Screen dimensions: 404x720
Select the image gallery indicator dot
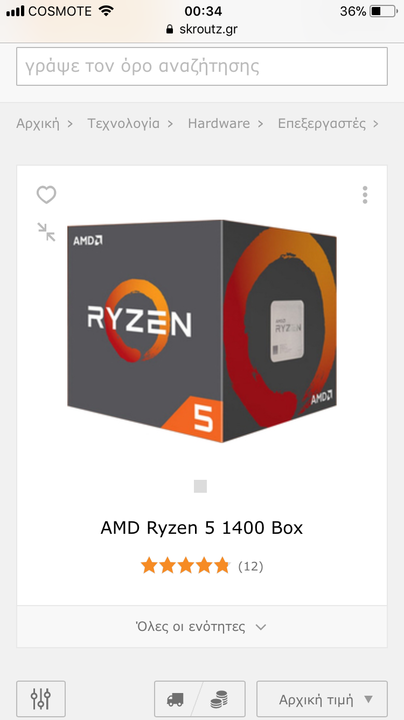click(200, 486)
